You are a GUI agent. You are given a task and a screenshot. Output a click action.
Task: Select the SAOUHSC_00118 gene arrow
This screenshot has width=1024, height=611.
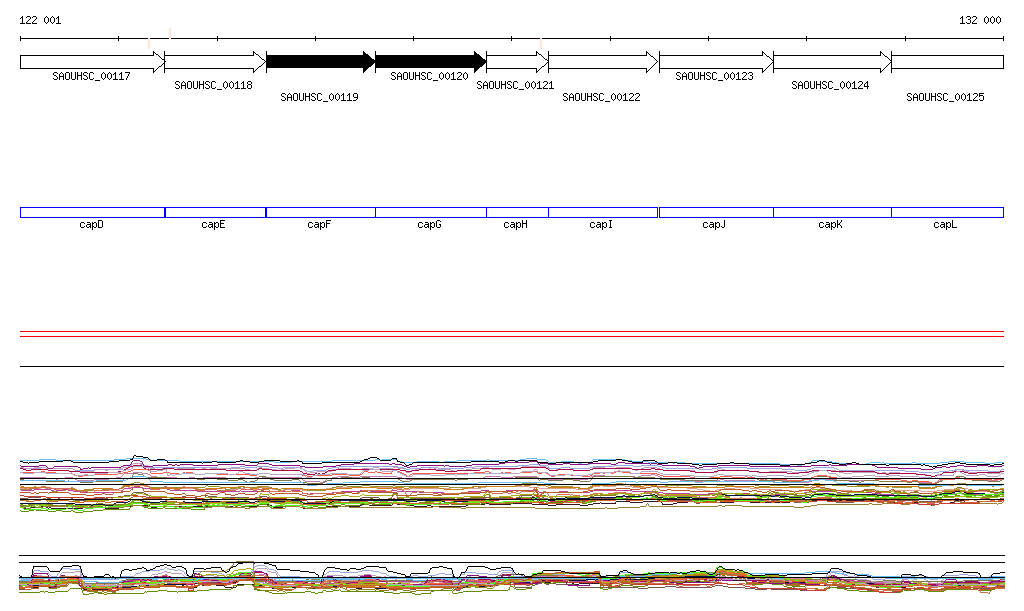pos(214,62)
